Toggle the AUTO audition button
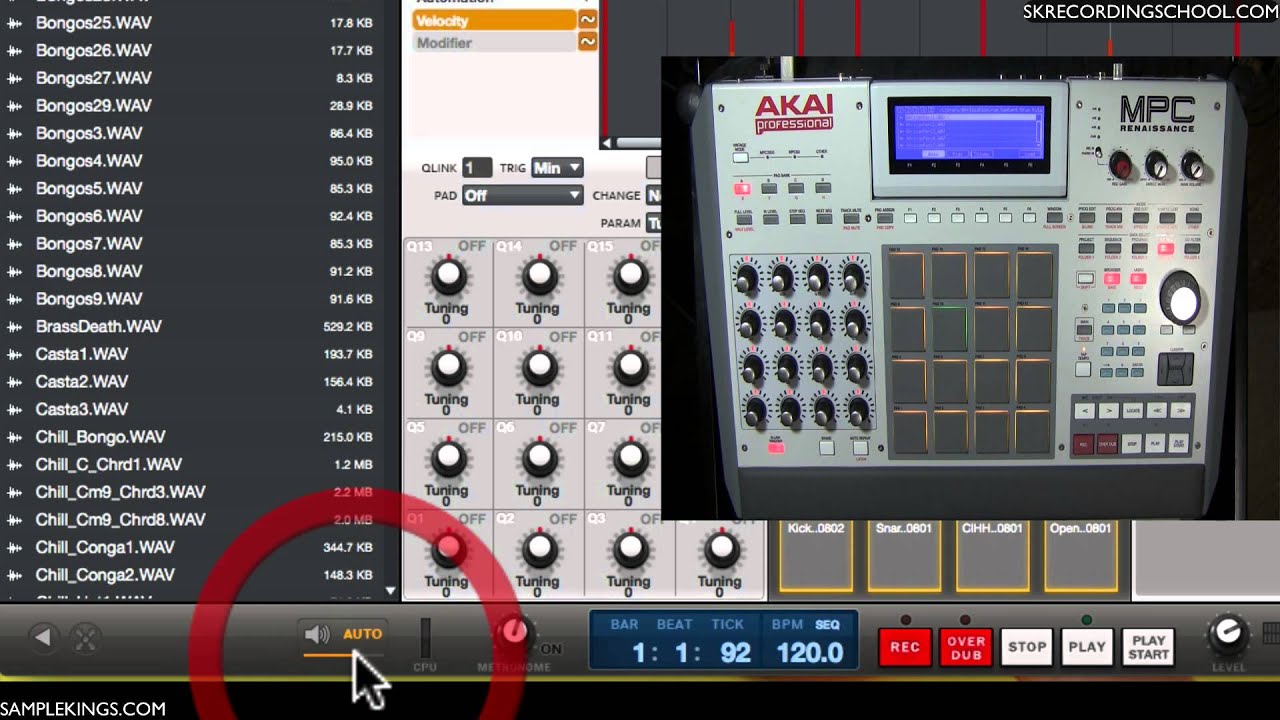Screen dimensions: 1280x720 click(x=362, y=633)
